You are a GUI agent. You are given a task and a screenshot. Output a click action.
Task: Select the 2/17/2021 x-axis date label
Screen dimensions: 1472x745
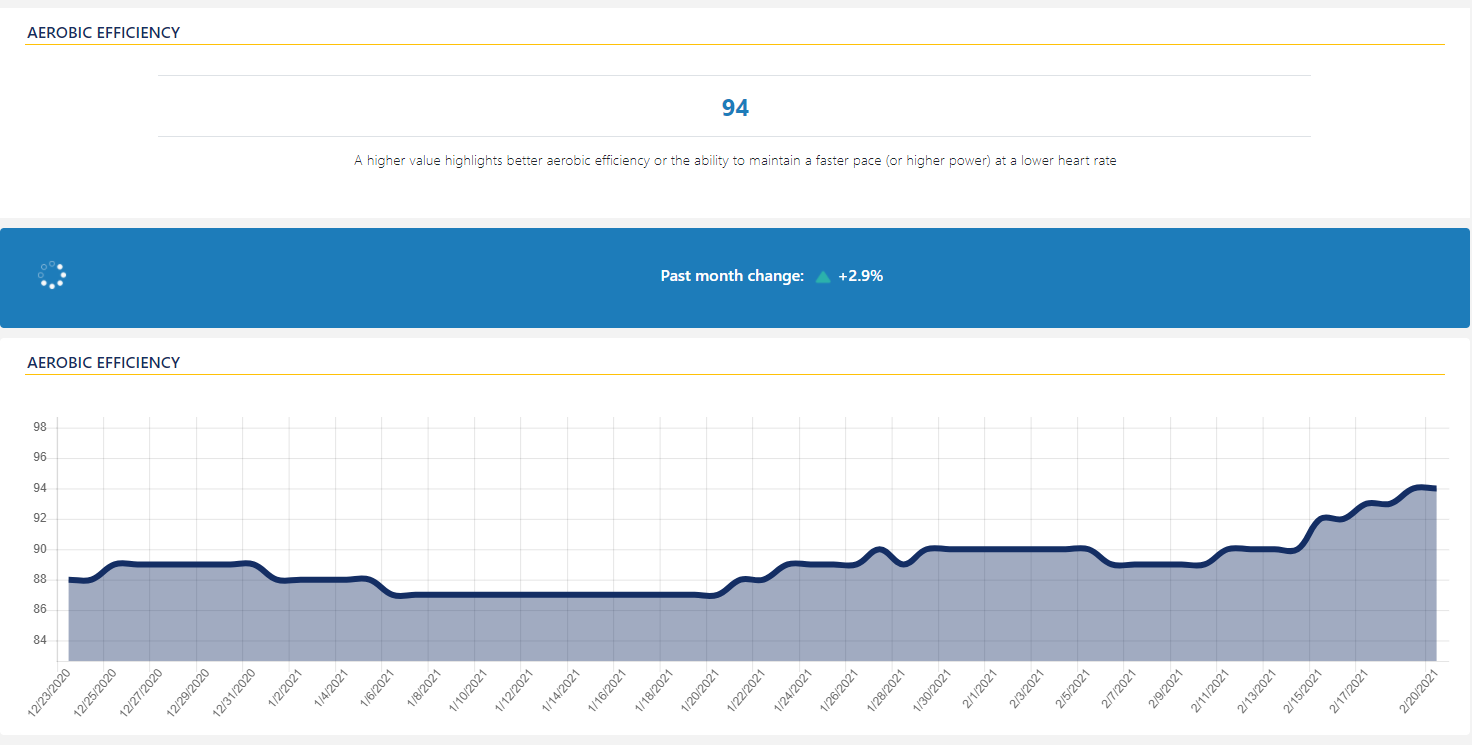[x=1350, y=690]
